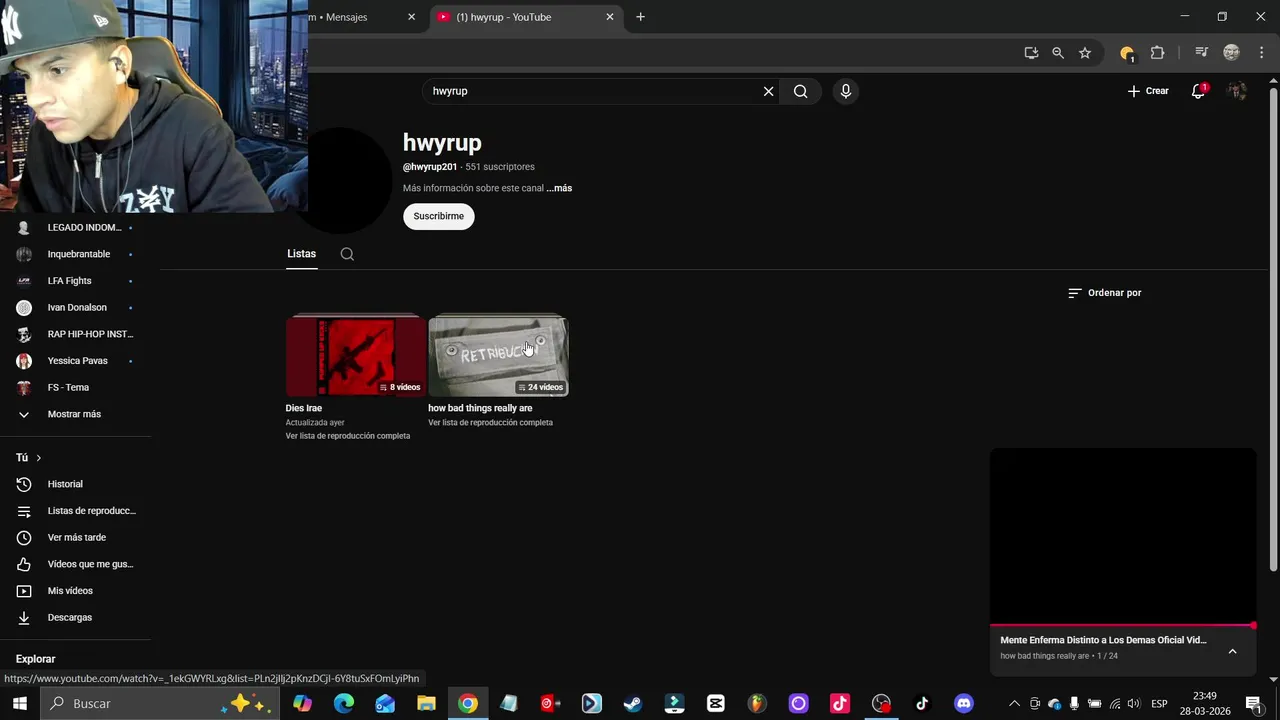
Task: Bookmark this page with the star icon
Action: point(1085,53)
